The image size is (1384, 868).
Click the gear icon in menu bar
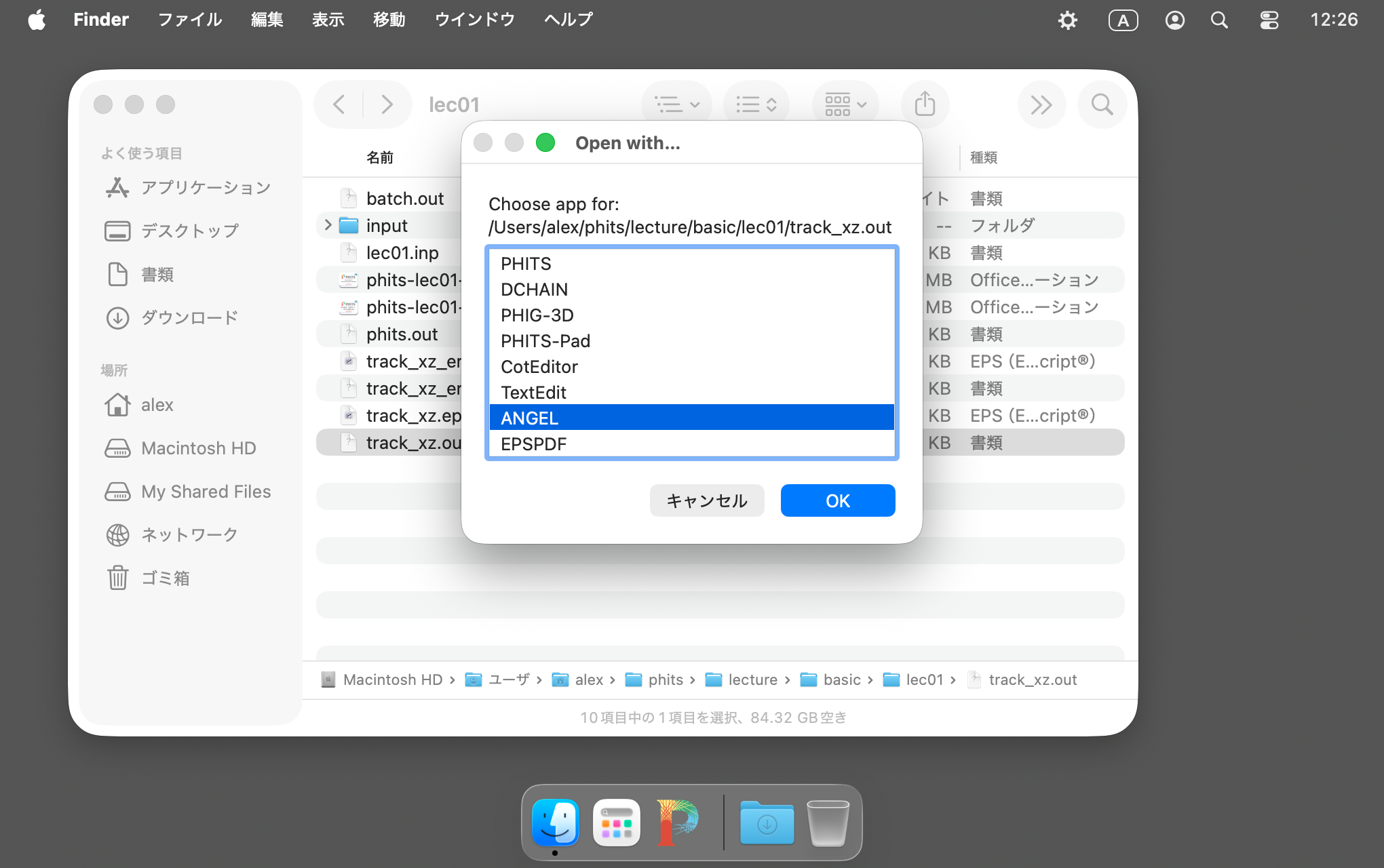[1068, 20]
